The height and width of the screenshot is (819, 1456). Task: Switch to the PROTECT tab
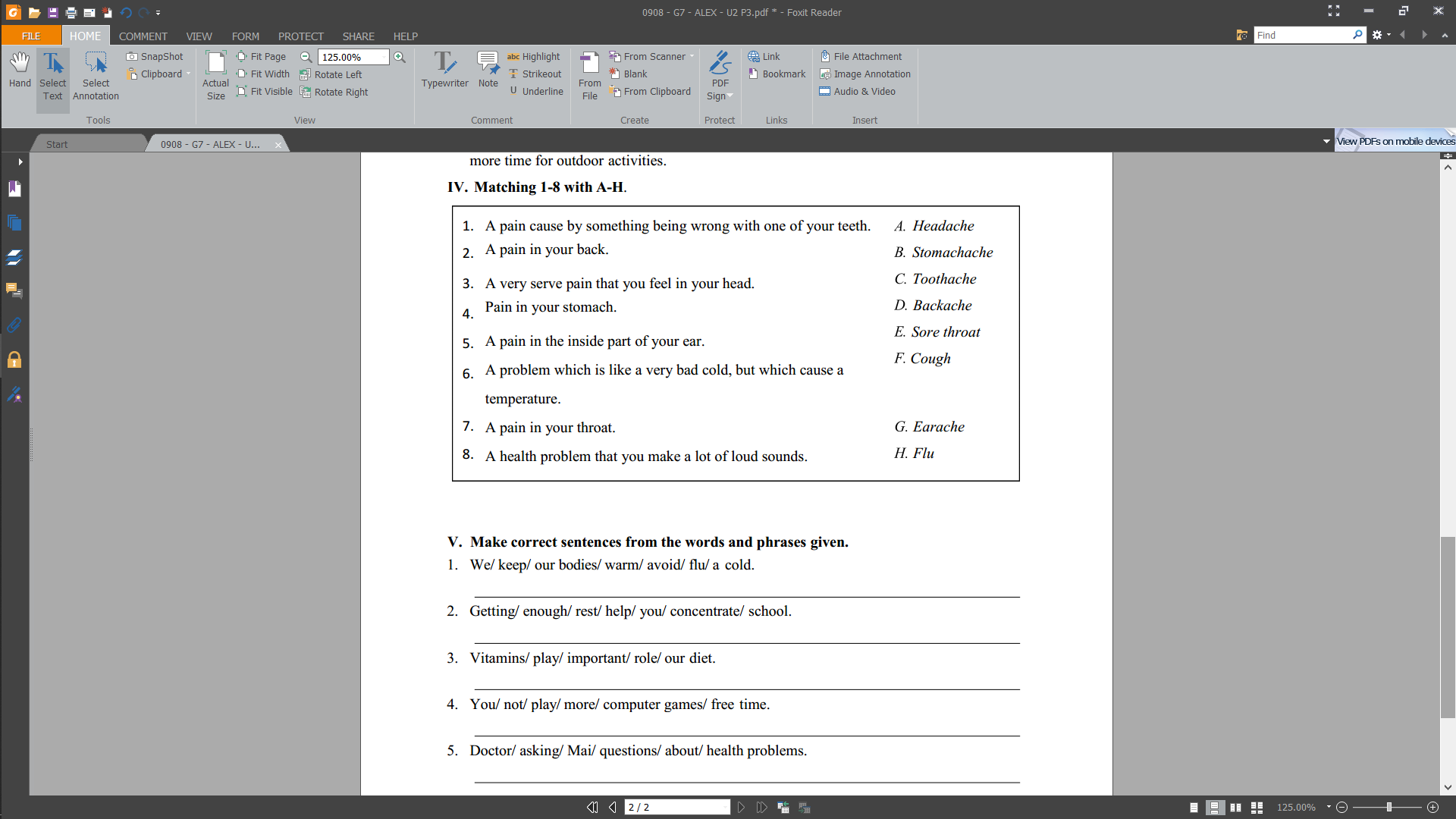point(300,36)
